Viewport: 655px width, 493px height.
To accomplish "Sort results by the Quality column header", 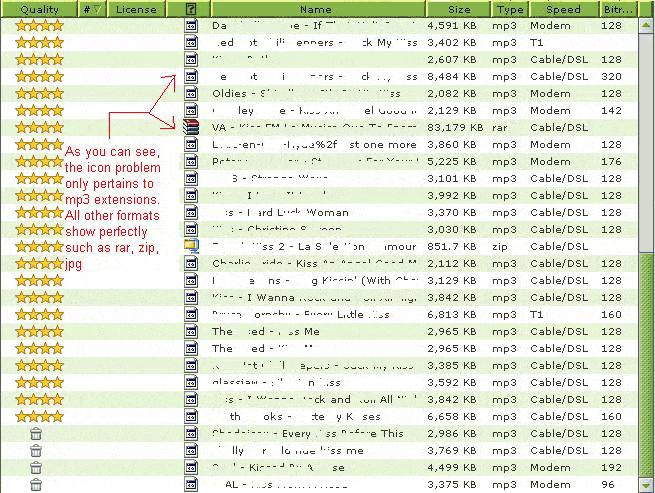I will (x=39, y=8).
